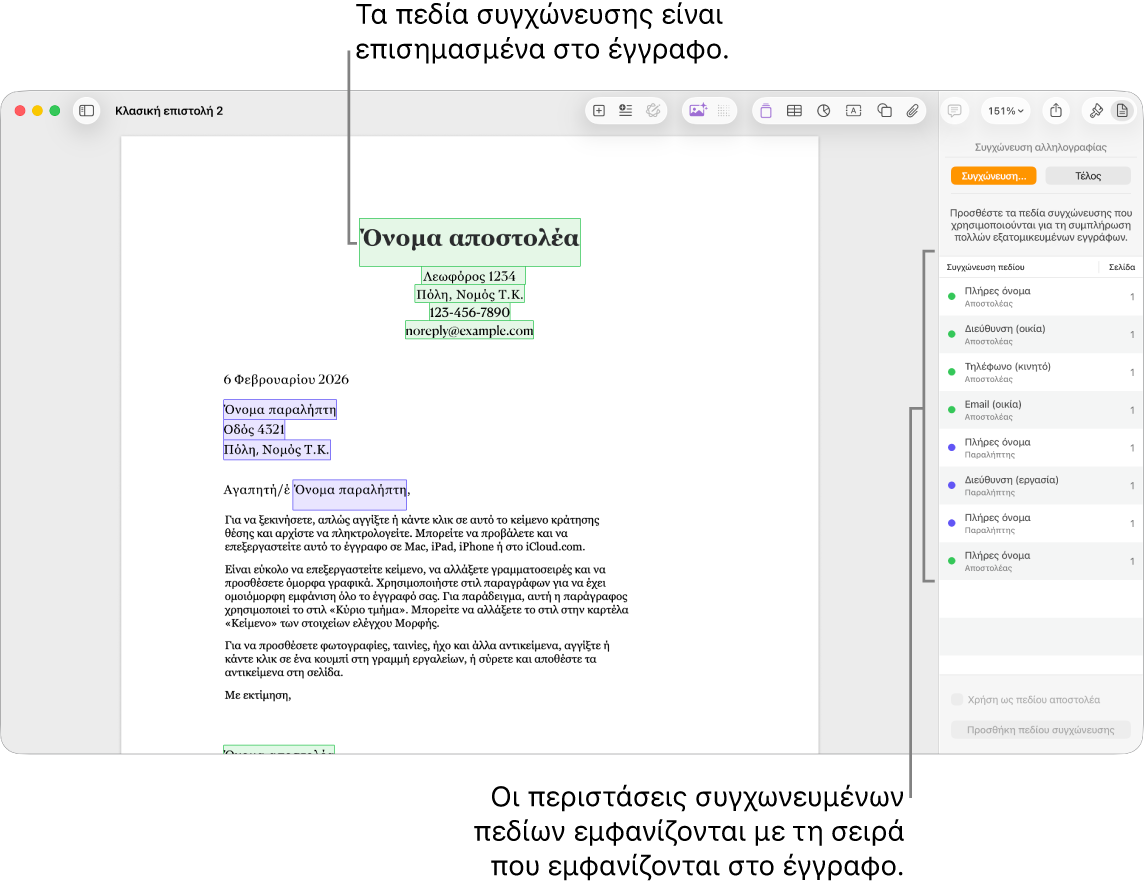
Task: Click the Συγχώνευση πεδίου column header
Action: [985, 267]
